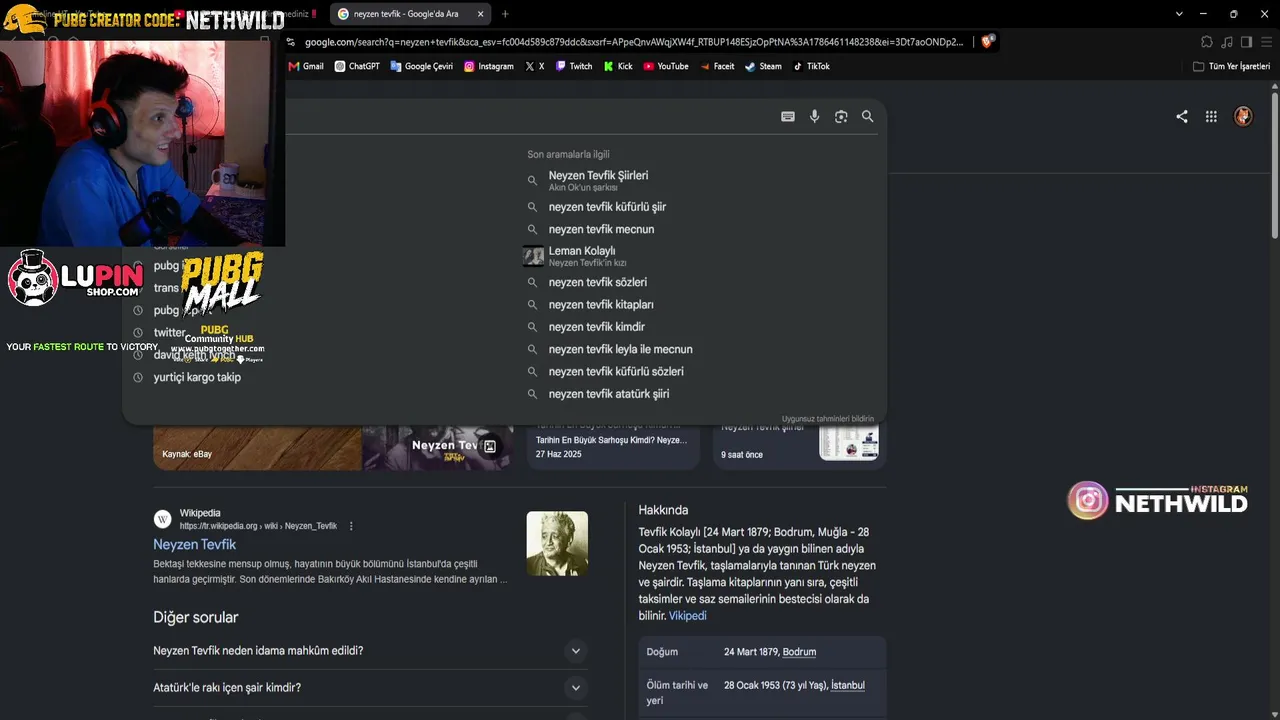
Task: Open the share icon on Google page
Action: 1182,116
